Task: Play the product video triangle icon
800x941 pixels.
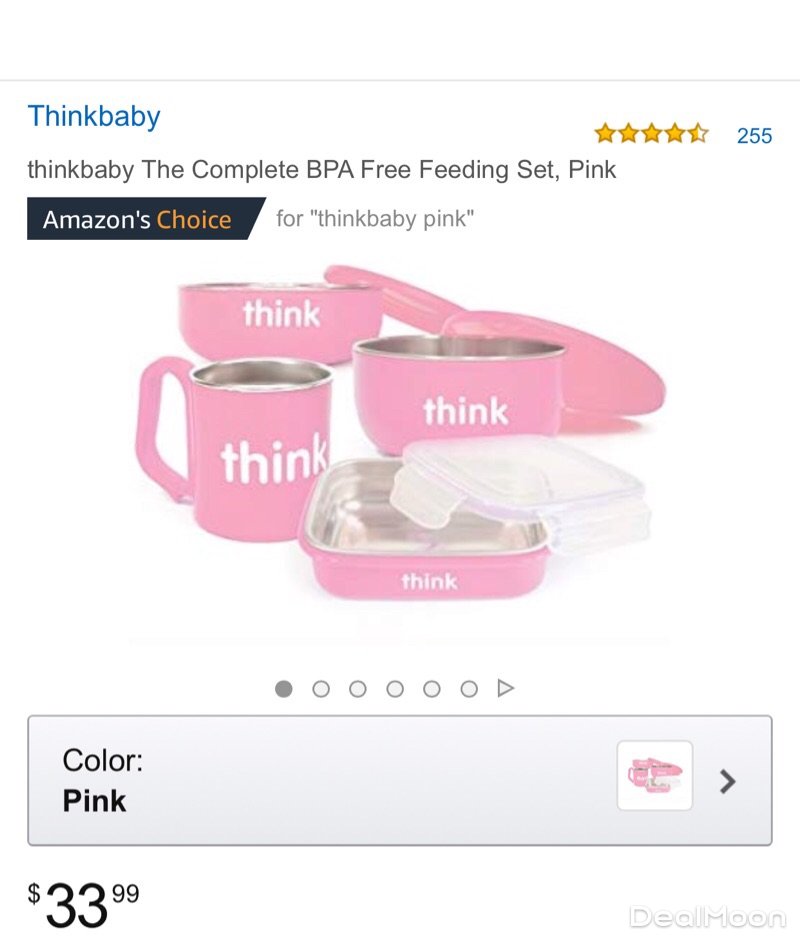Action: pyautogui.click(x=506, y=688)
